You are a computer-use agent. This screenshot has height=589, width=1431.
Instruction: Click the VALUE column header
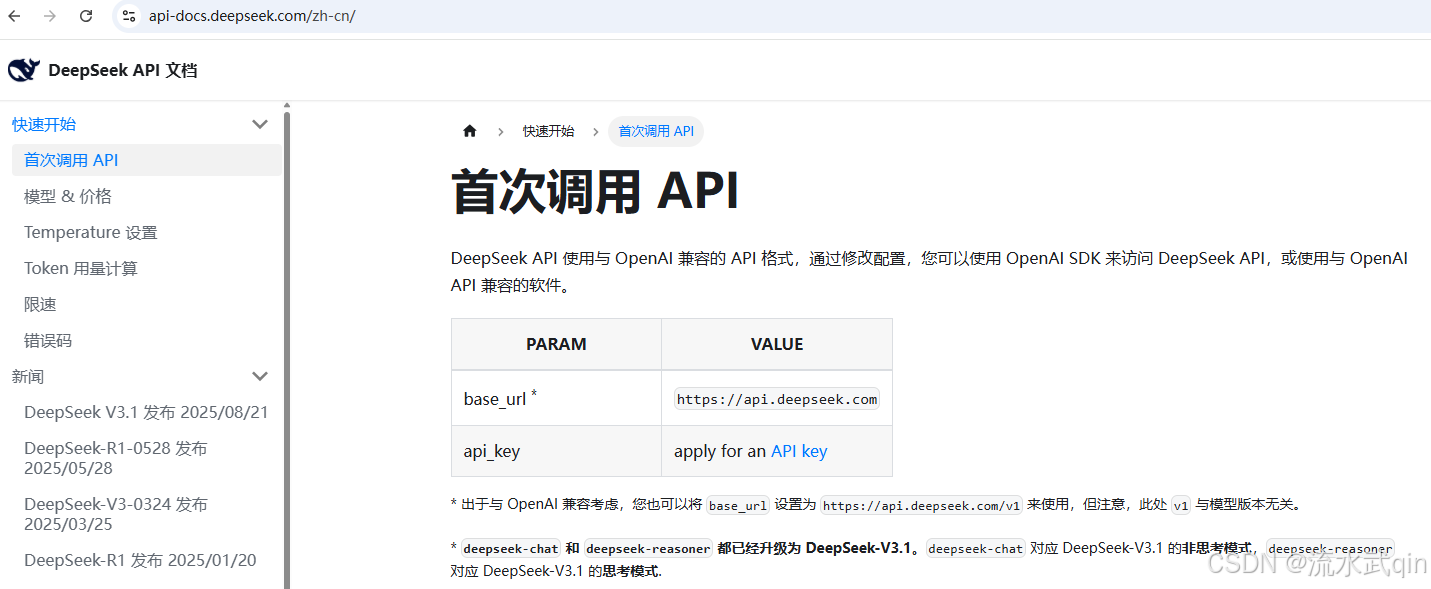coord(777,344)
